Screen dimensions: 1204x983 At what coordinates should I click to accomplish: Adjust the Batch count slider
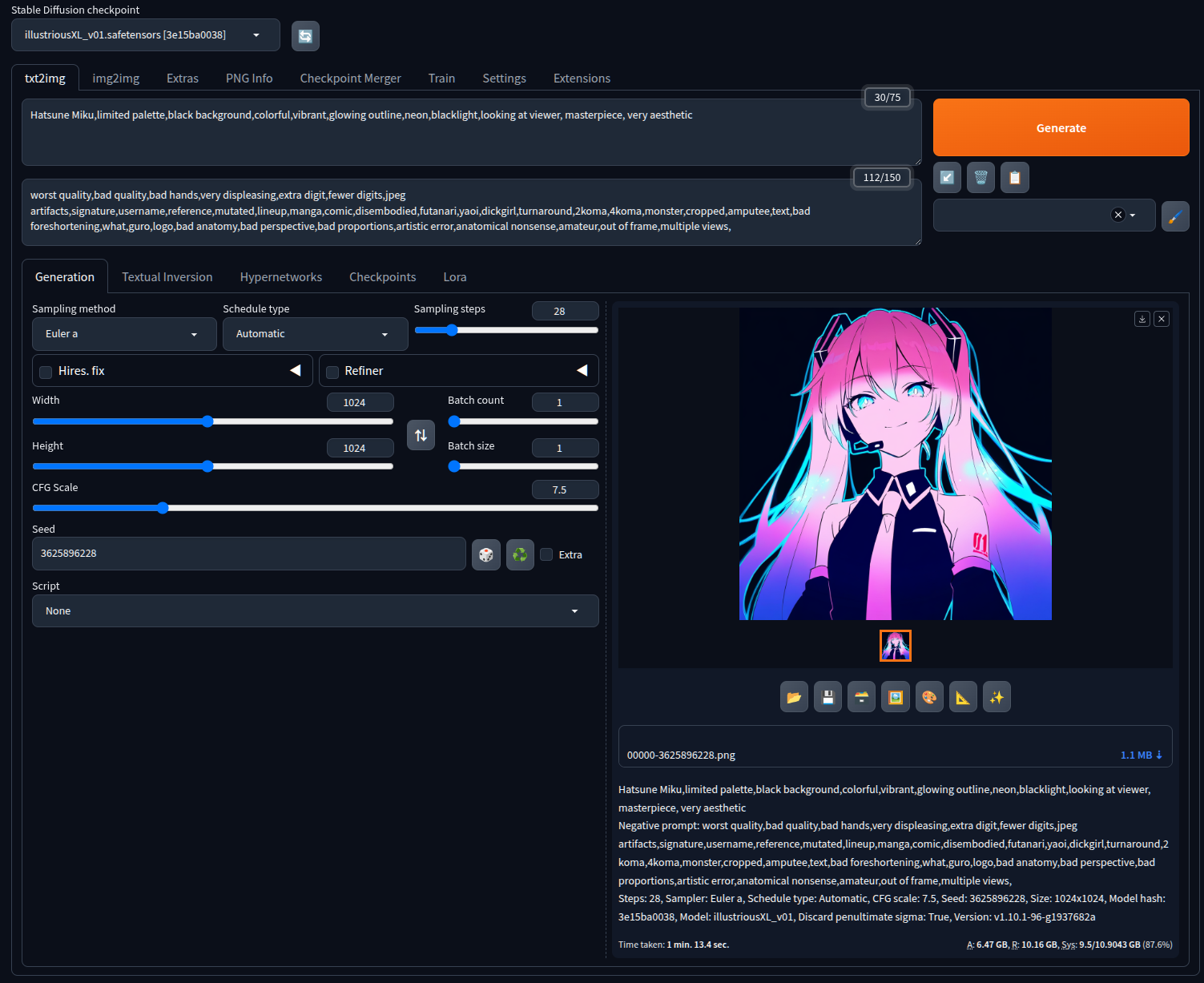coord(523,421)
